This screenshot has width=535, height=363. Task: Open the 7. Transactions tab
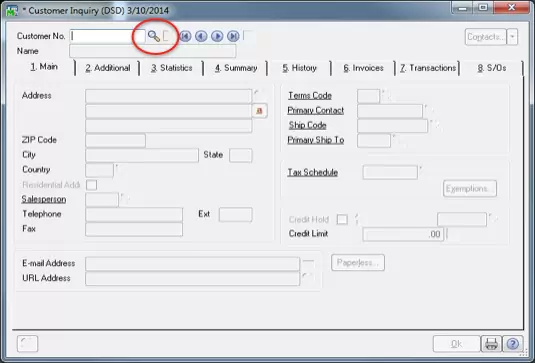(428, 68)
